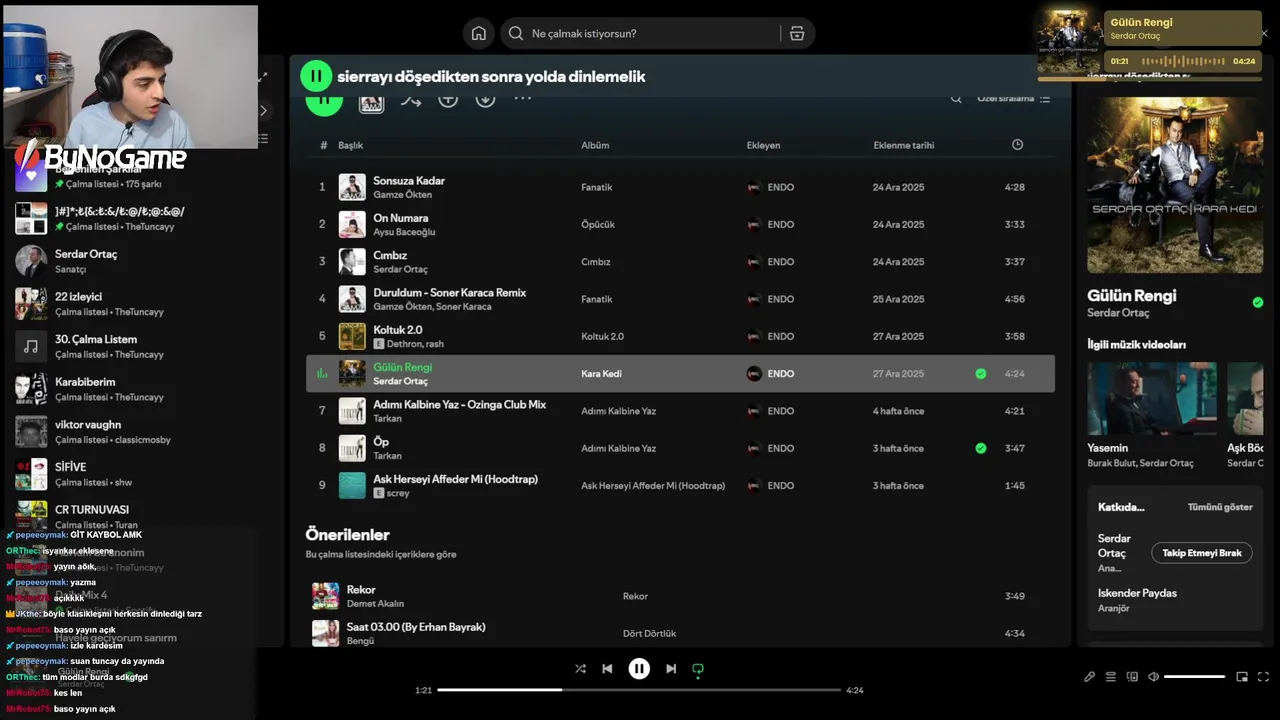Image resolution: width=1280 pixels, height=720 pixels.
Task: Go to Spotify Home via house icon
Action: (479, 33)
